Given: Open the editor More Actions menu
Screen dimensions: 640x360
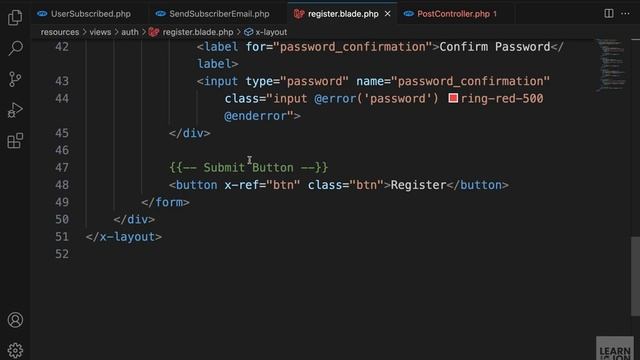Looking at the screenshot, I should 625,13.
